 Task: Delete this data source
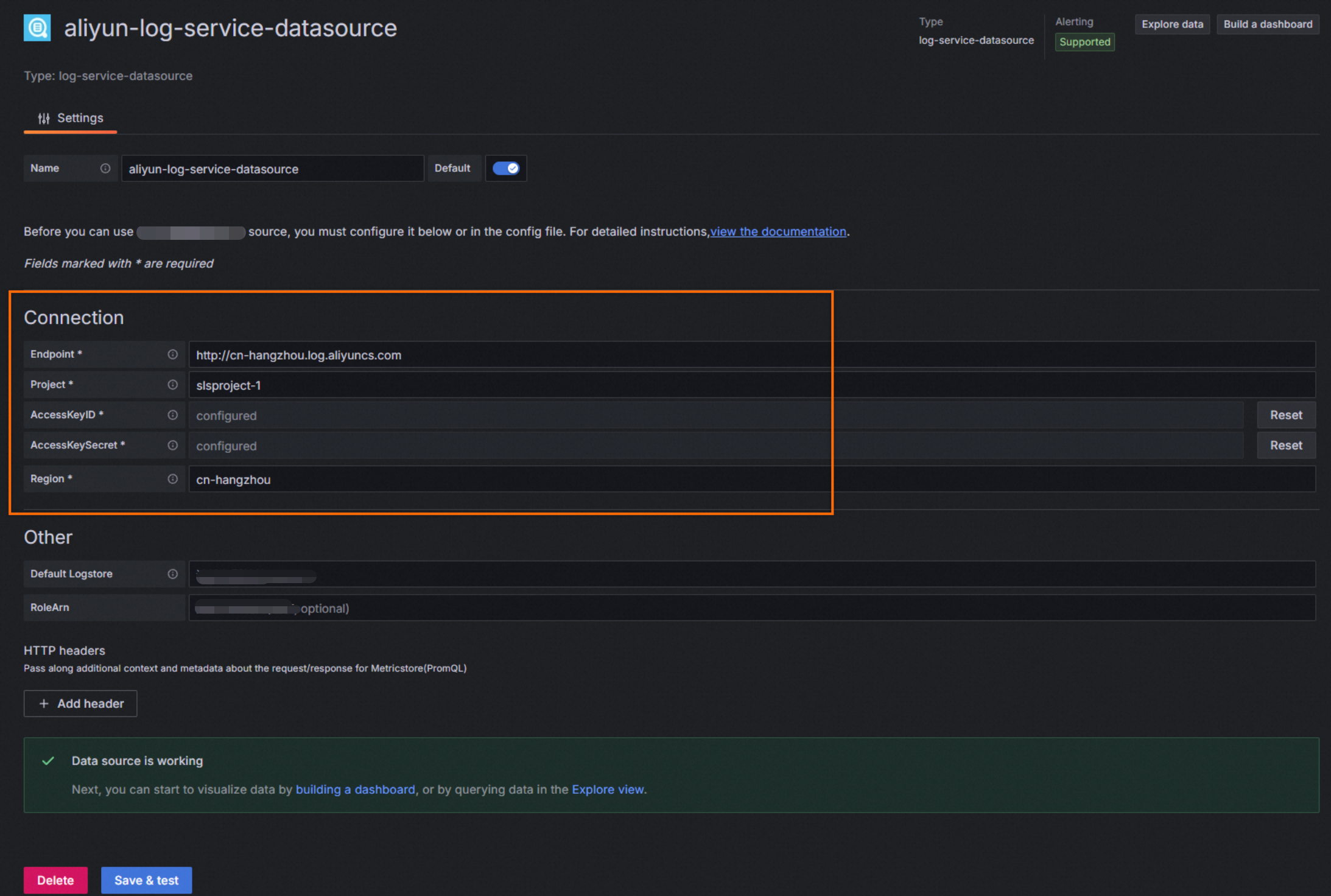click(55, 880)
